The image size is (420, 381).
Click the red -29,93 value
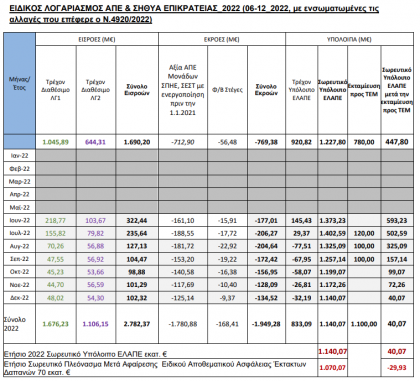397,368
